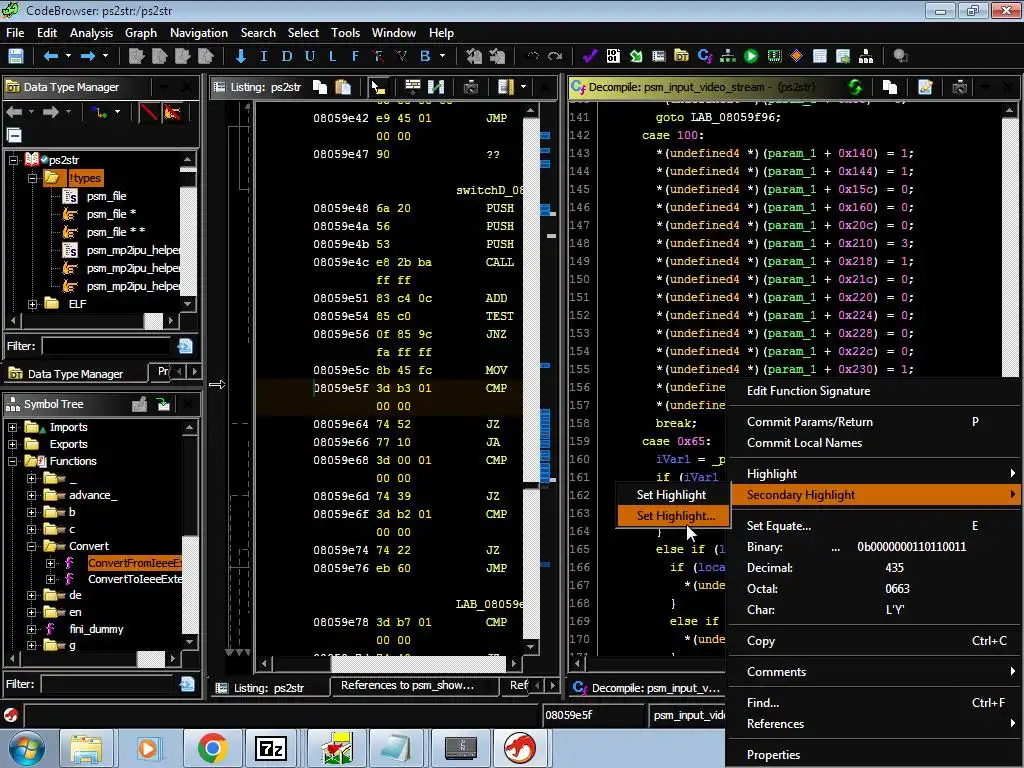Open Chrome from the Windows taskbar

(x=212, y=748)
